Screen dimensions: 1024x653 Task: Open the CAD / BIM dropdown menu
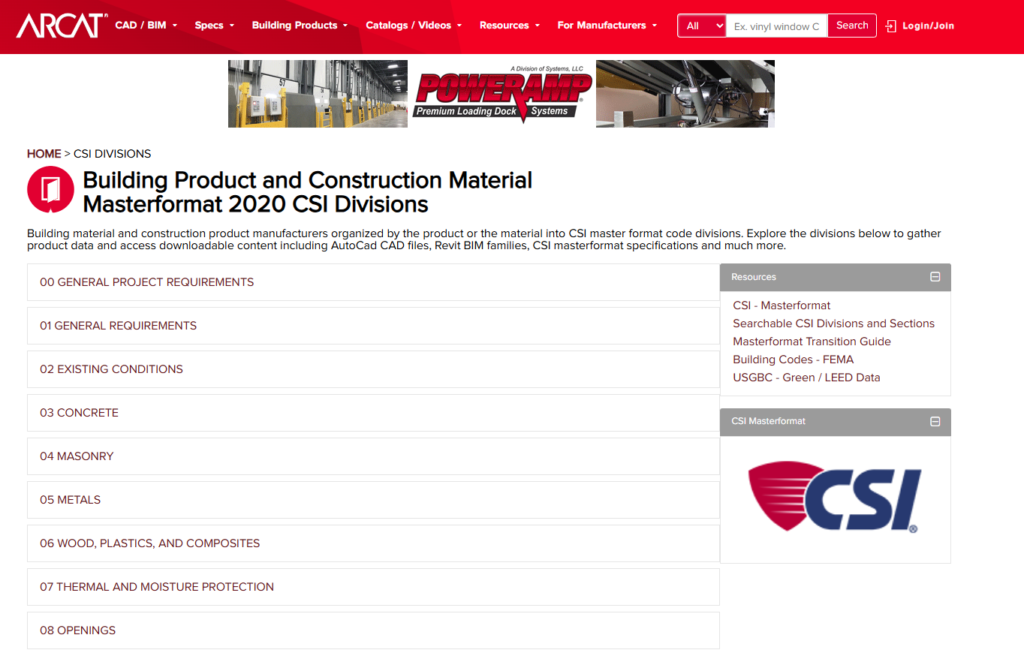pyautogui.click(x=146, y=25)
